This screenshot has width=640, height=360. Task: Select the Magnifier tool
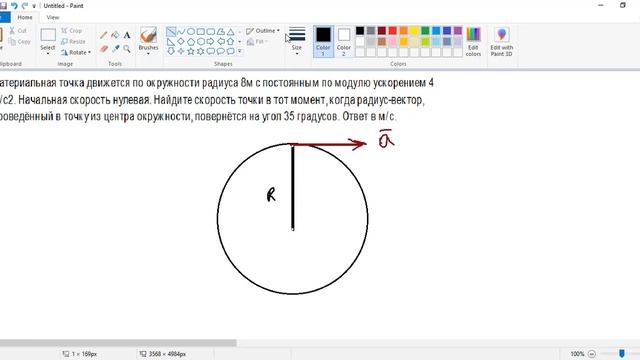[x=127, y=49]
